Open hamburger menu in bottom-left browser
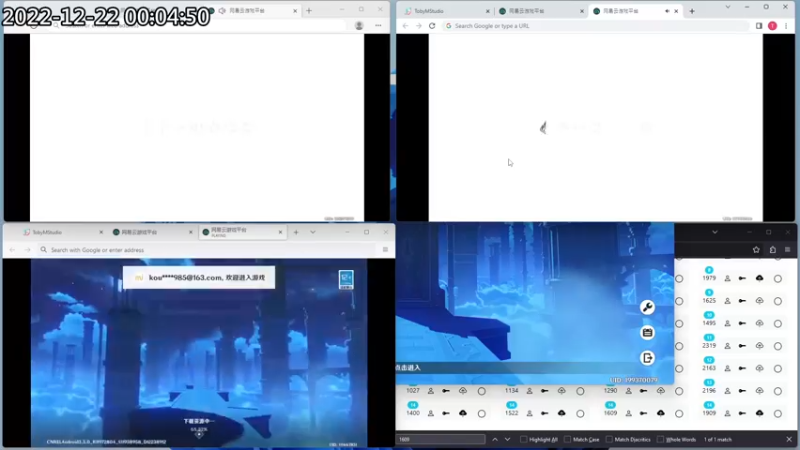The width and height of the screenshot is (800, 450). tap(385, 249)
